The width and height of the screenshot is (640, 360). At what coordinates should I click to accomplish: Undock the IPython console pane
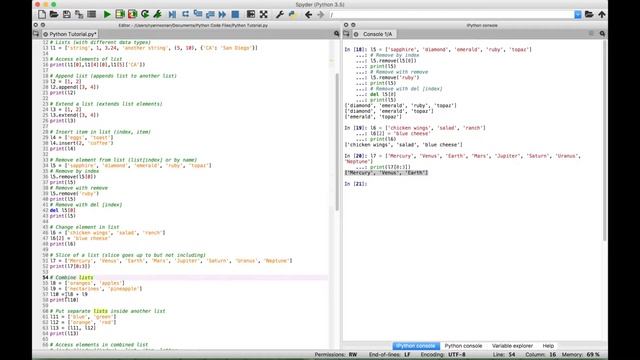point(353,25)
